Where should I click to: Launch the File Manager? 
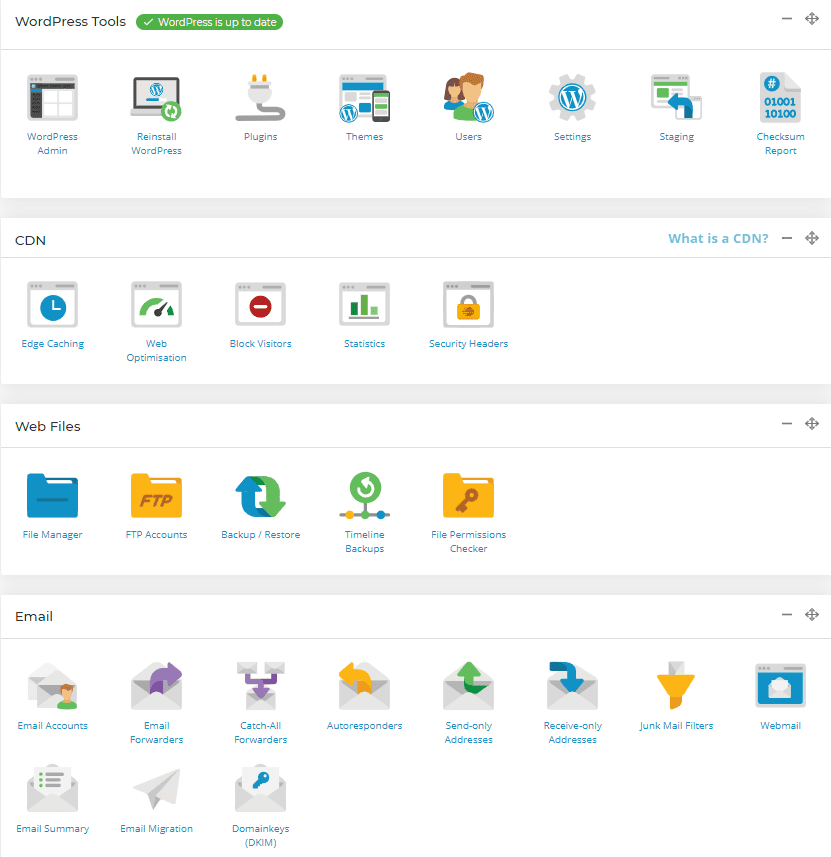[52, 496]
